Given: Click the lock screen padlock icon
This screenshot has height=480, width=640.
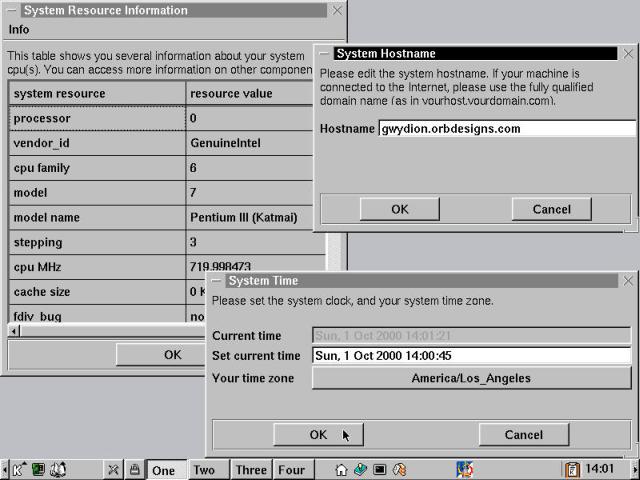Looking at the screenshot, I should [134, 469].
